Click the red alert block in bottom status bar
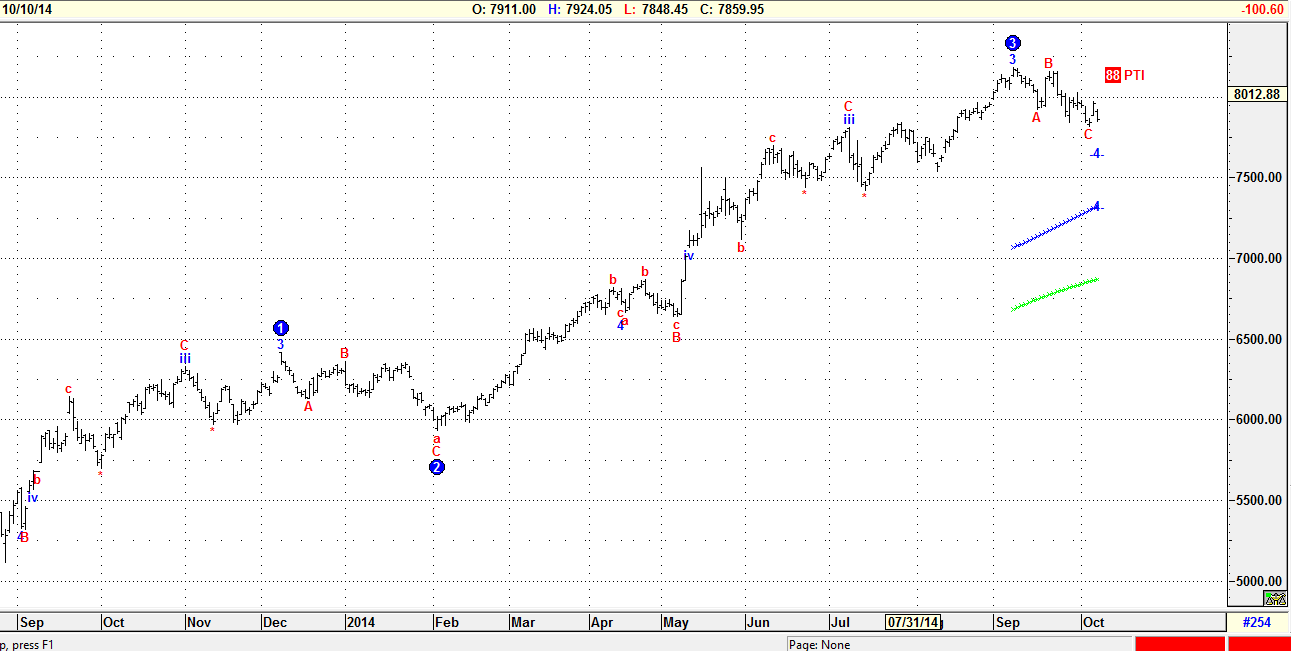This screenshot has width=1291, height=651. coord(1180,645)
